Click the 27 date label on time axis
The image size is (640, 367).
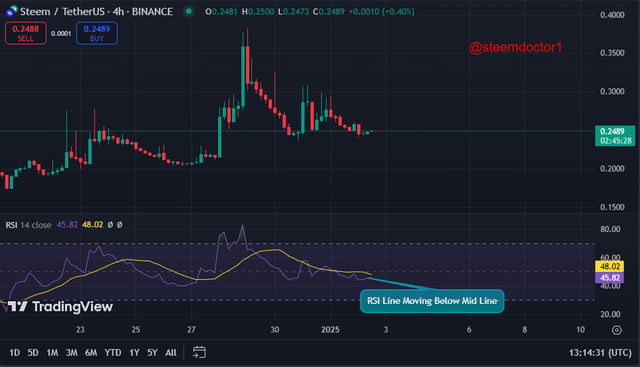[x=191, y=329]
